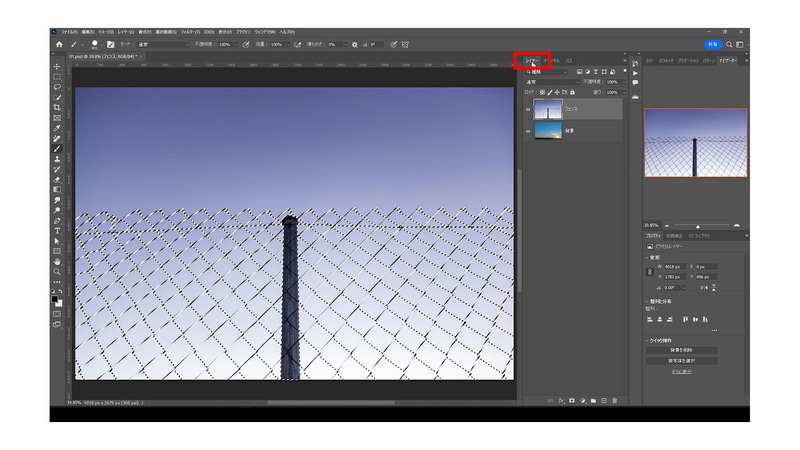800x450 pixels.
Task: Select the Rectangular Marquee tool
Action: coord(57,77)
